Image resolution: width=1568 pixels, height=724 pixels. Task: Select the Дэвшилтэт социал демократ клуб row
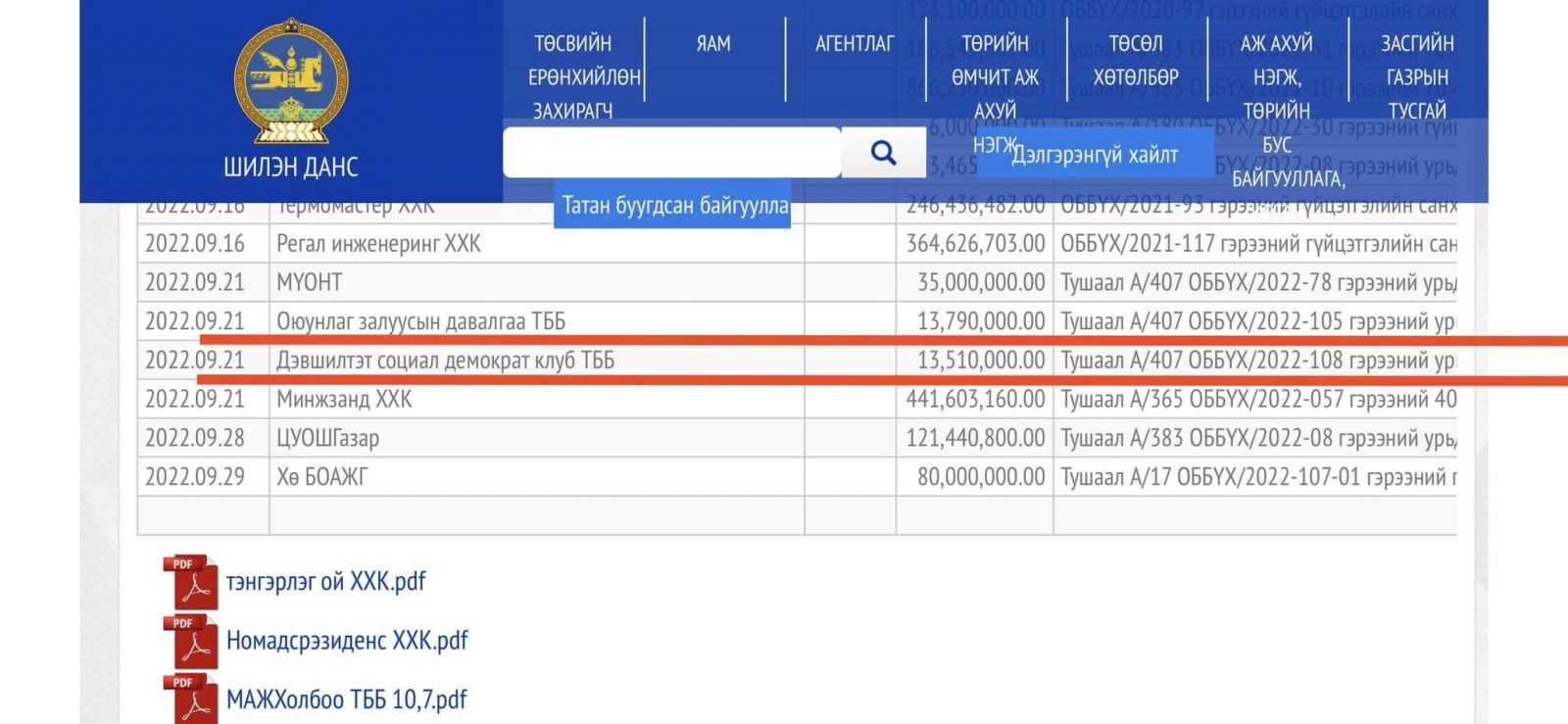coord(445,361)
